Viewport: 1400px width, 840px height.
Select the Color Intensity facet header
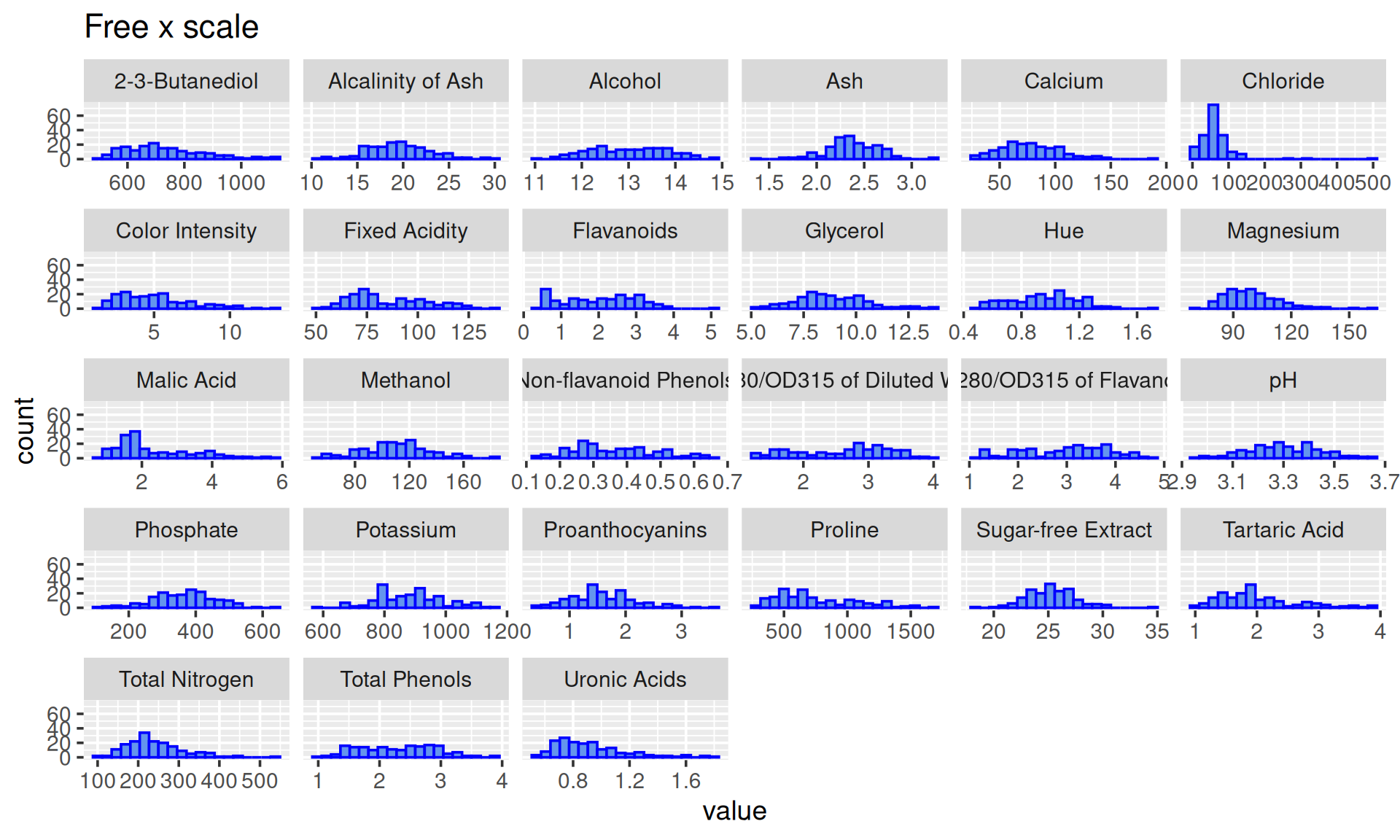point(186,230)
